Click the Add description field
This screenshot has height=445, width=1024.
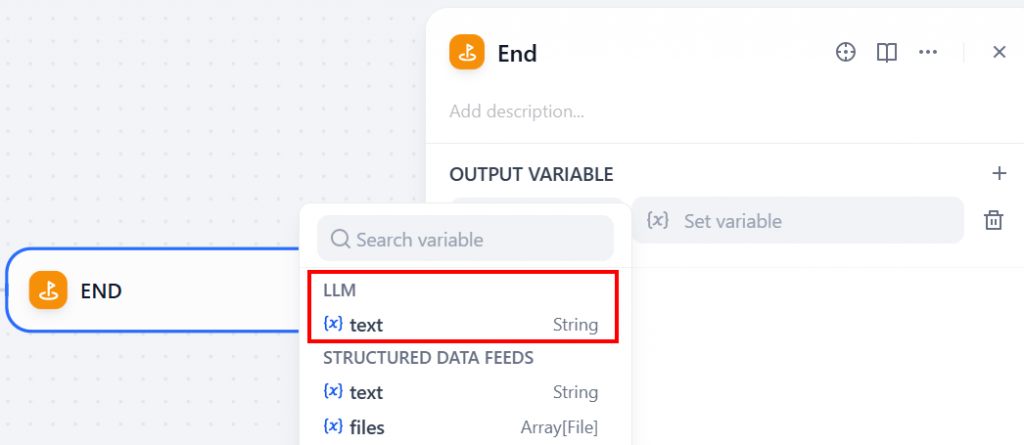[517, 111]
